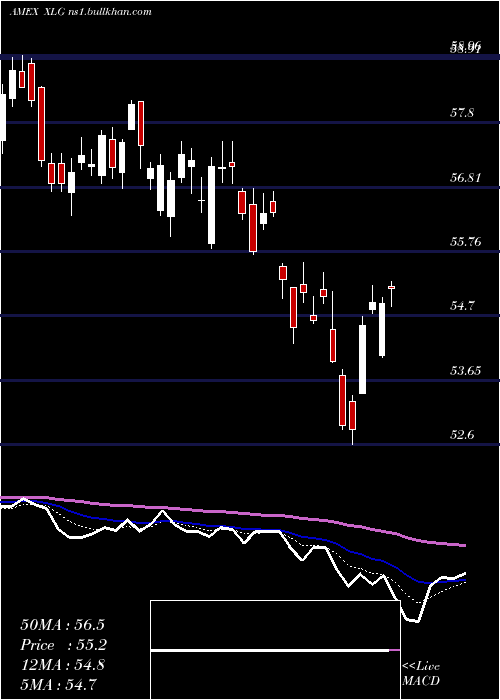Click the 54.7 price level label
The width and height of the screenshot is (500, 700).
click(462, 306)
